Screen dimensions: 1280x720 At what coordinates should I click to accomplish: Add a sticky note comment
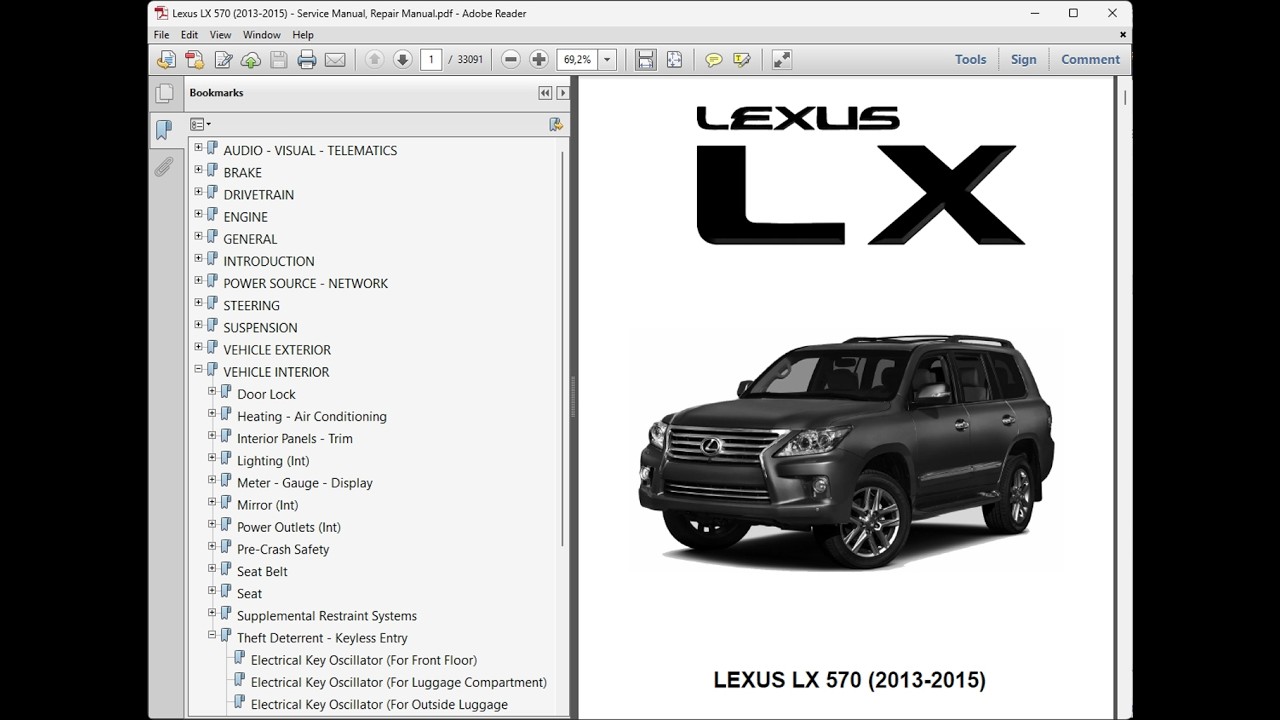coord(713,60)
